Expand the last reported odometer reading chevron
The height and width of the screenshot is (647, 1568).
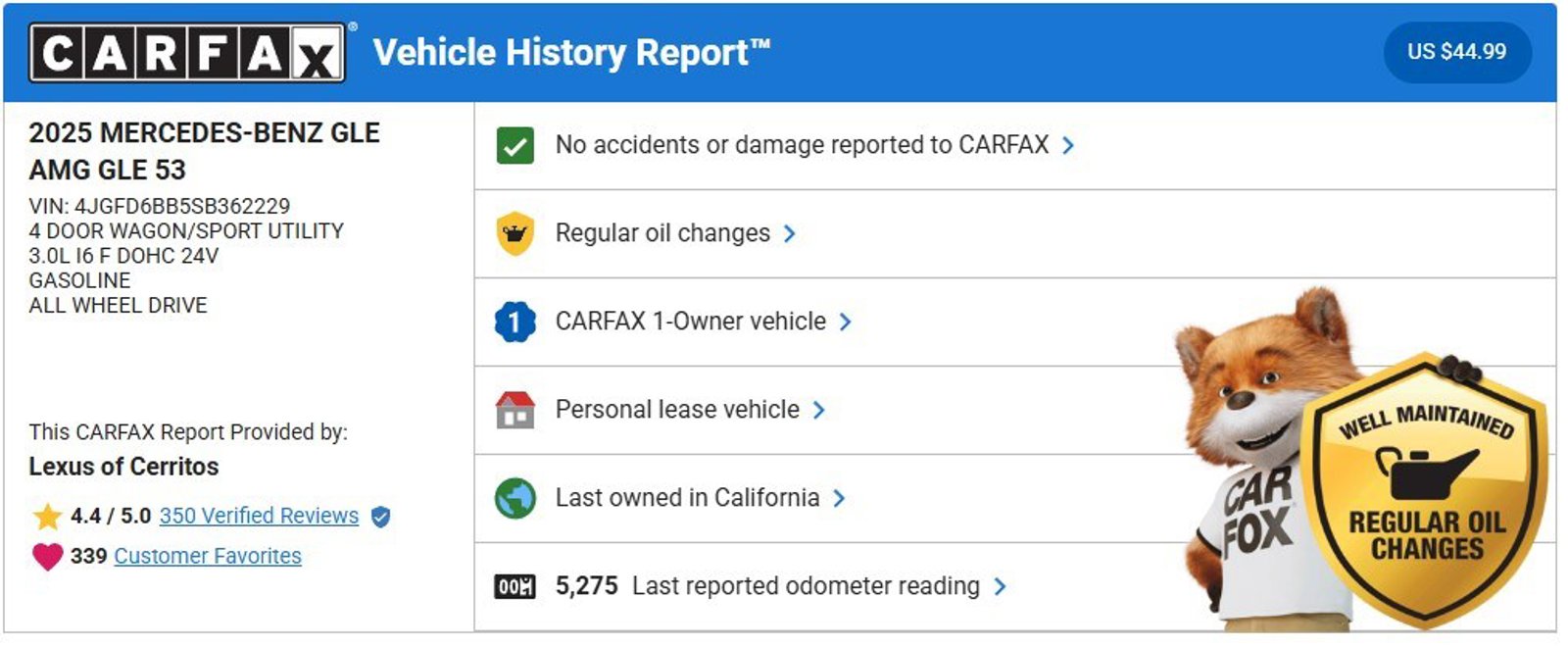pos(1000,586)
